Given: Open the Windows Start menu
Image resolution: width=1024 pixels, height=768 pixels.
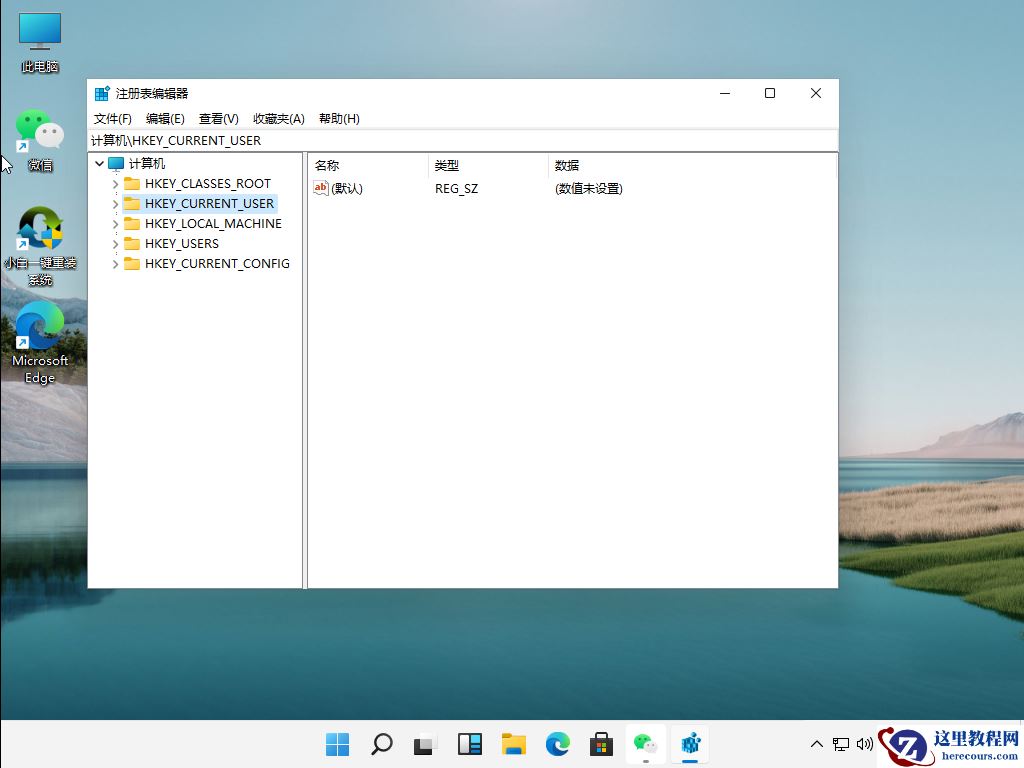Looking at the screenshot, I should (x=337, y=744).
